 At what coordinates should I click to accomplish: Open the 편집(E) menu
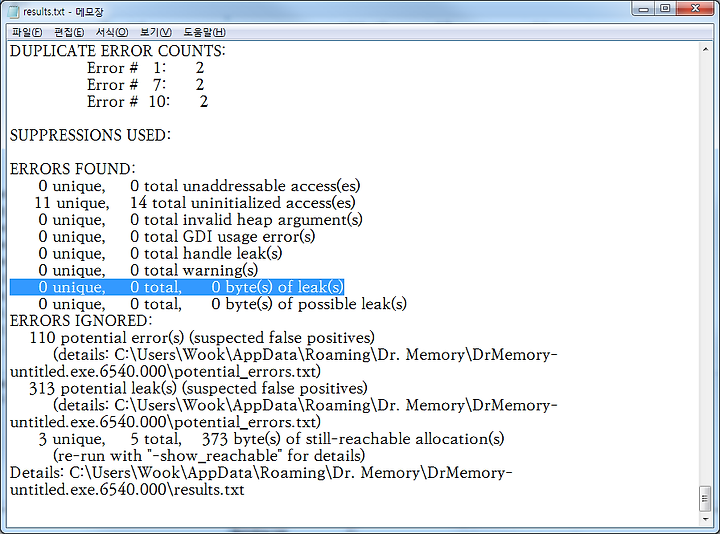69,32
